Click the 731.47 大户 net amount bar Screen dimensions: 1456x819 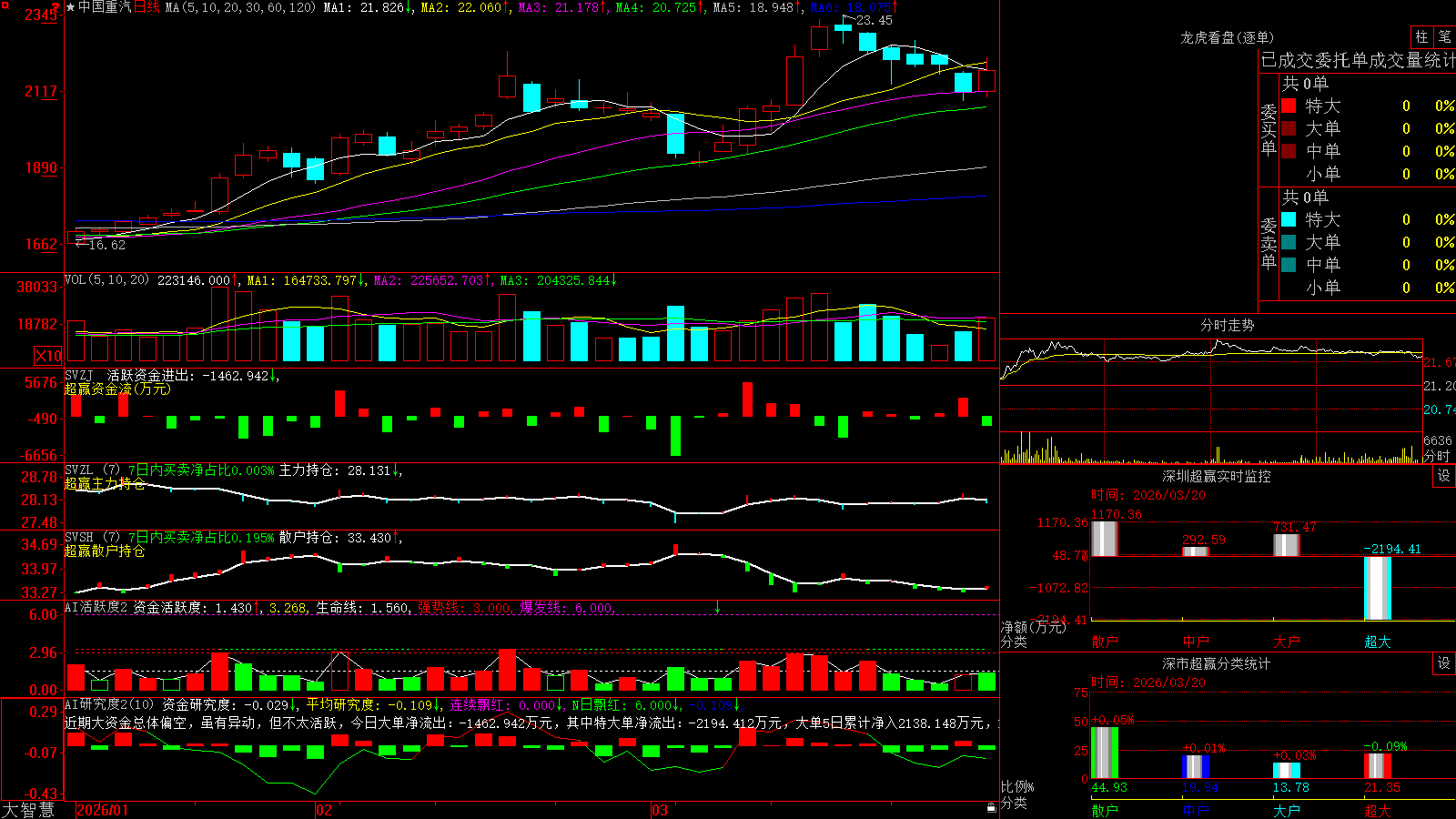tap(1287, 545)
